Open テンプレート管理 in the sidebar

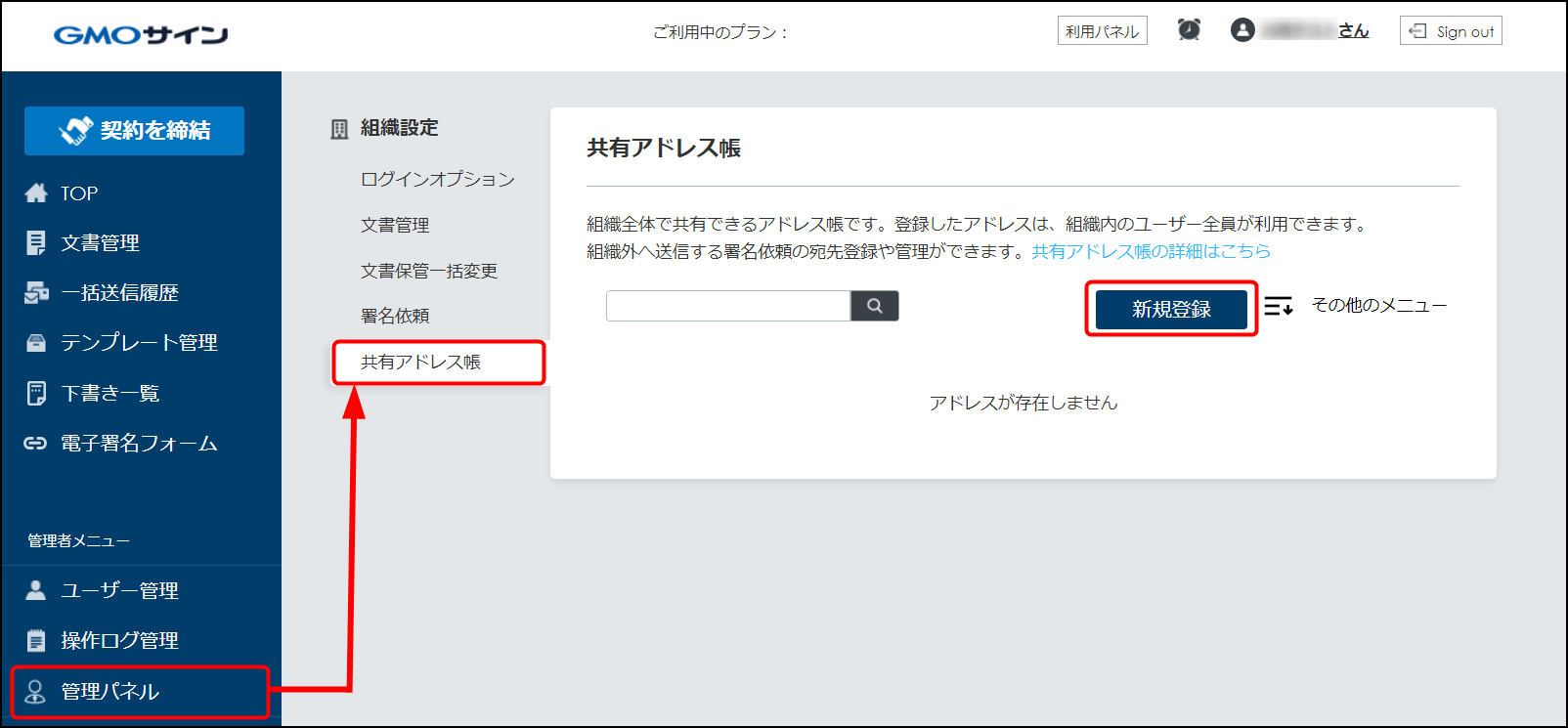(x=139, y=343)
